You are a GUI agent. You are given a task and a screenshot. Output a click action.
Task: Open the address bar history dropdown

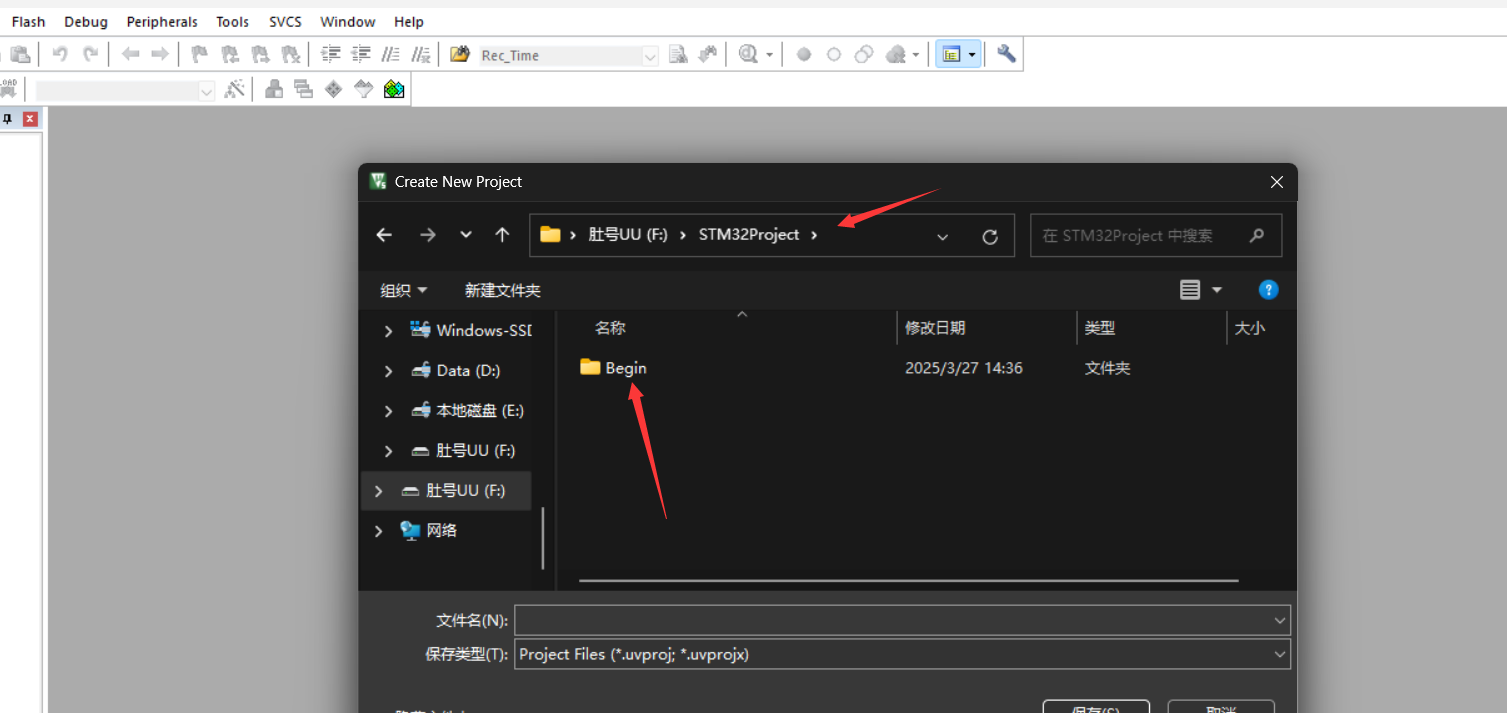(x=942, y=236)
